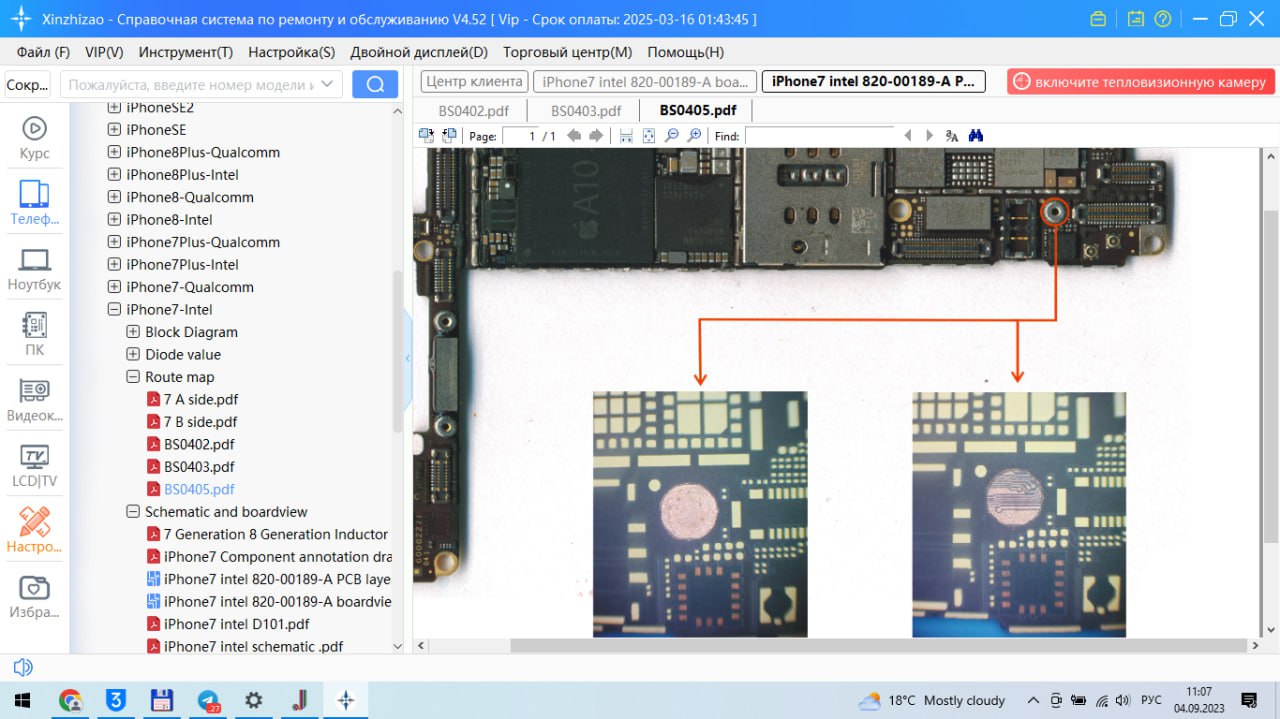Select the Телефон sidebar category
Image resolution: width=1280 pixels, height=719 pixels.
[35, 203]
